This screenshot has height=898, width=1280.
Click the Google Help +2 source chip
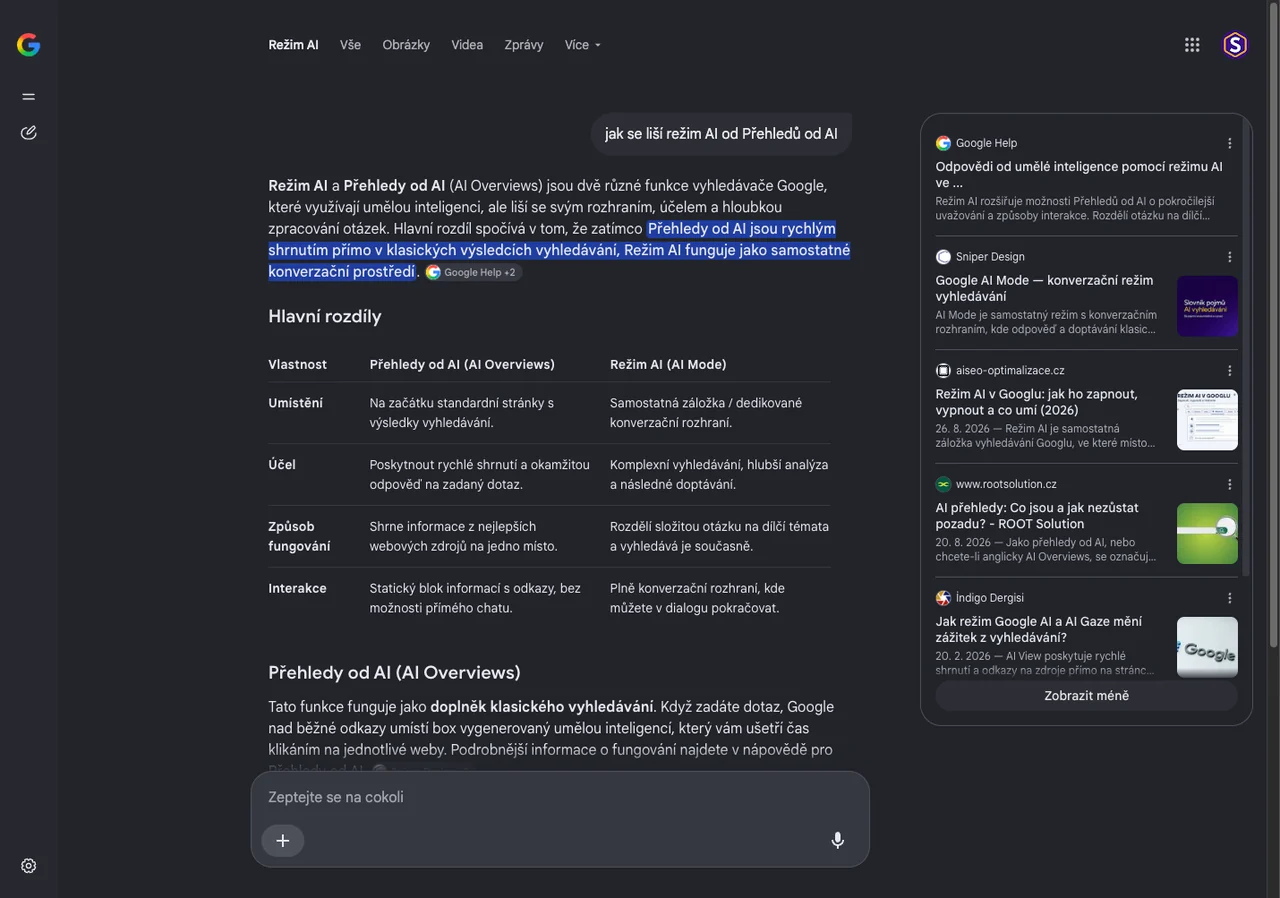472,272
